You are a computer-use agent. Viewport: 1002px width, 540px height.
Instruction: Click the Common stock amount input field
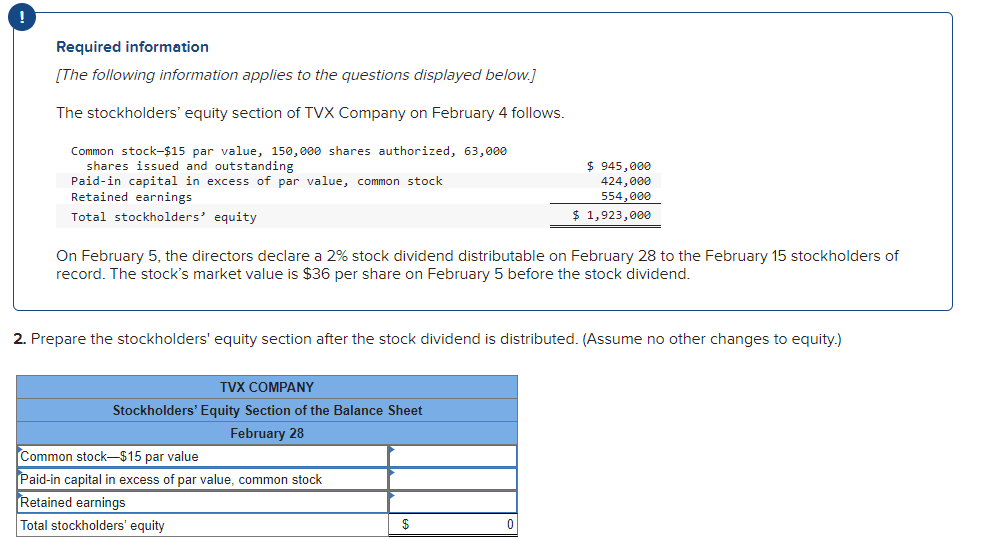tap(453, 457)
